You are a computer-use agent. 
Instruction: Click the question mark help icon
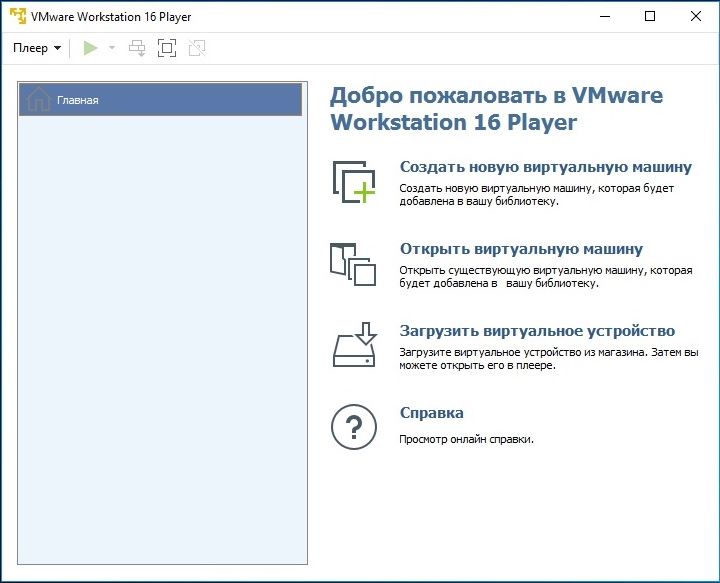click(x=354, y=427)
